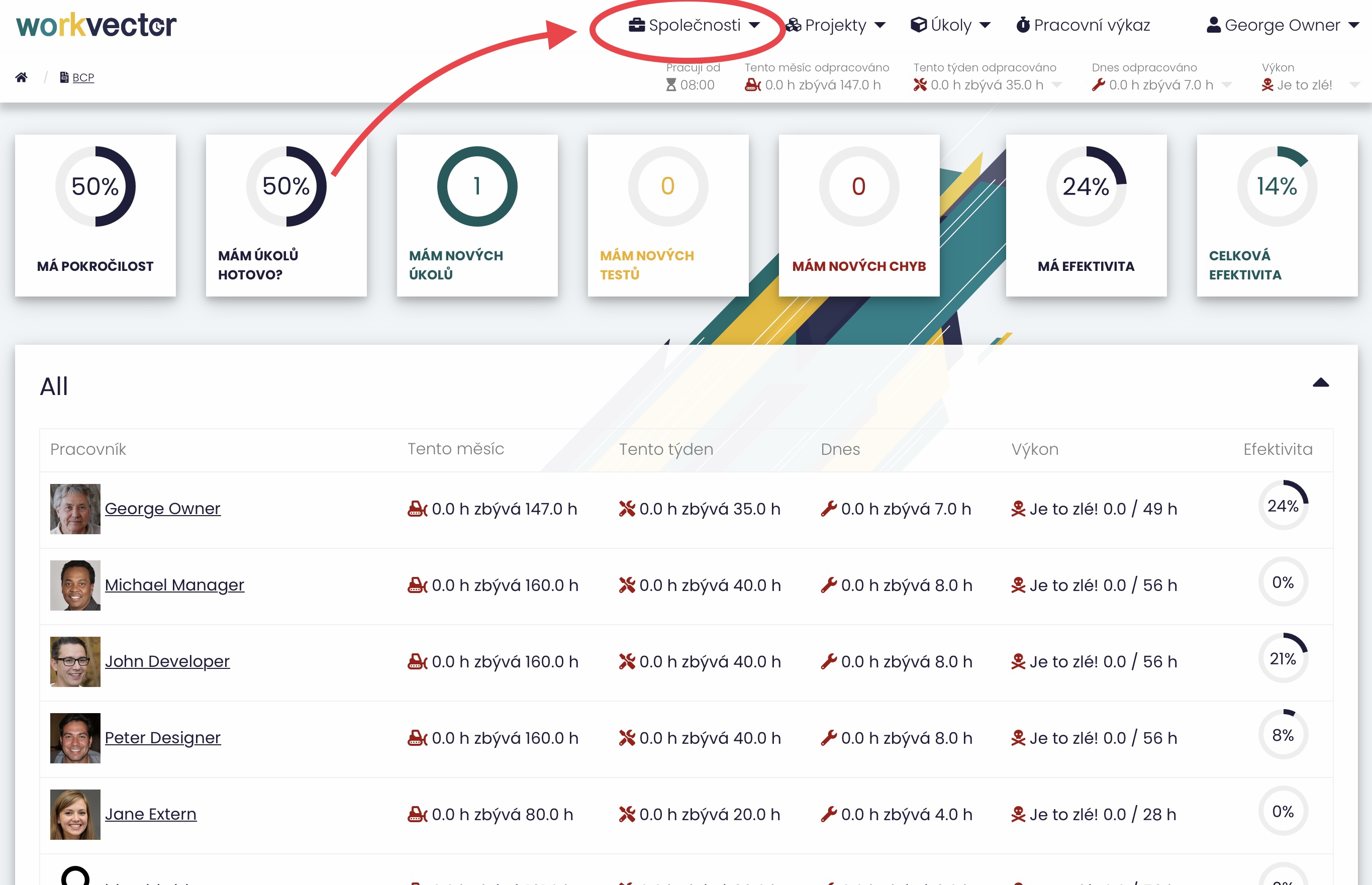Click the wrench icon in Dnes odpracováno
The image size is (1372, 885).
click(x=1099, y=85)
